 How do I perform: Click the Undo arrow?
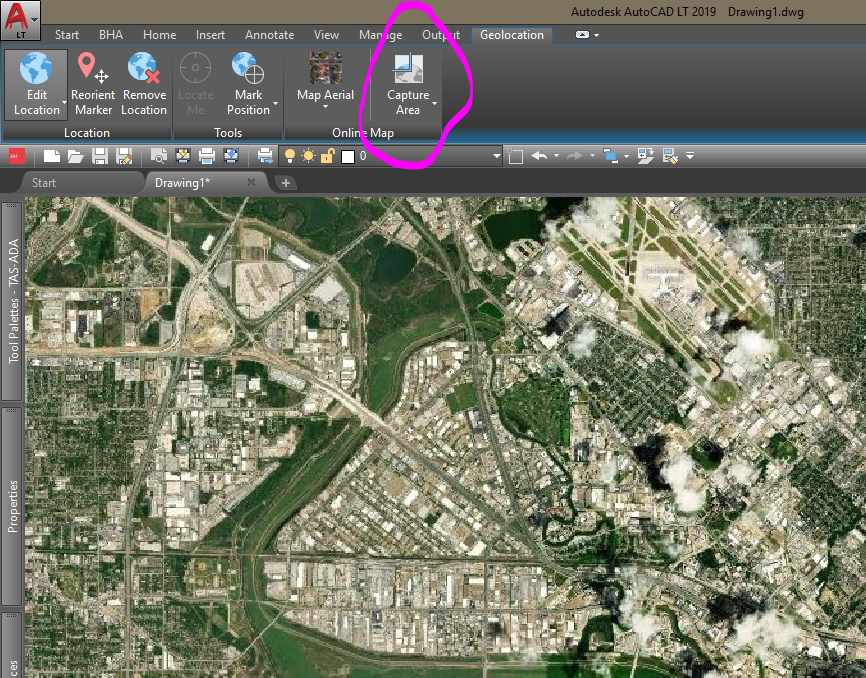tap(539, 156)
